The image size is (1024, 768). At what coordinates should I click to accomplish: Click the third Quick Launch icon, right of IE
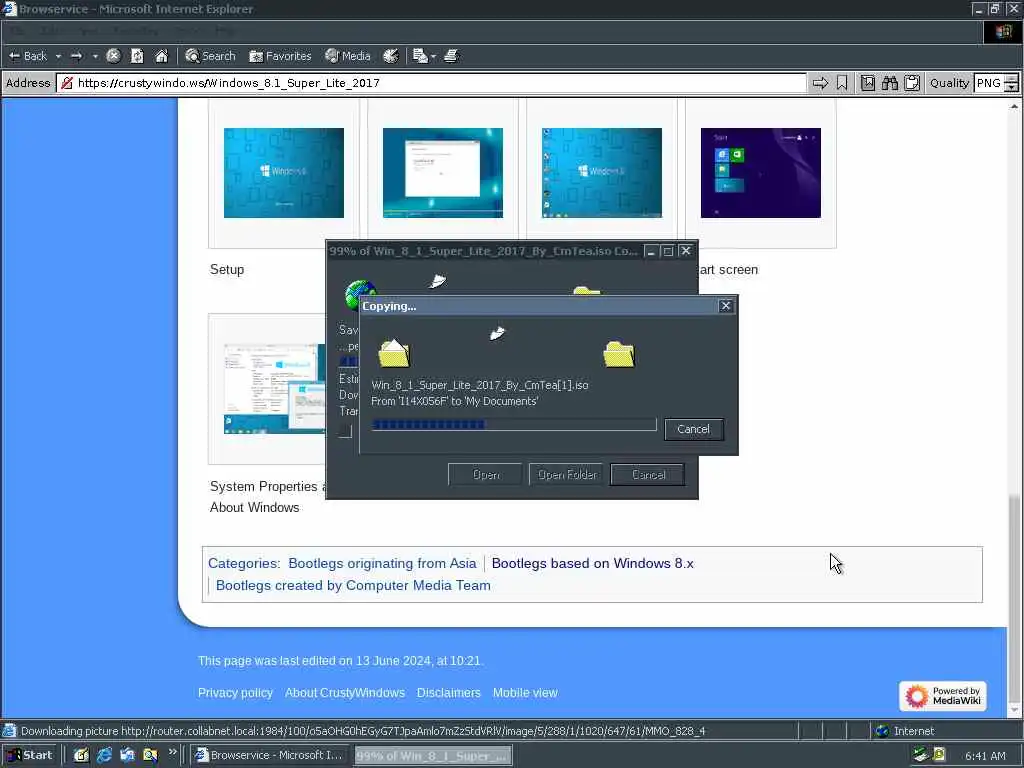click(127, 756)
